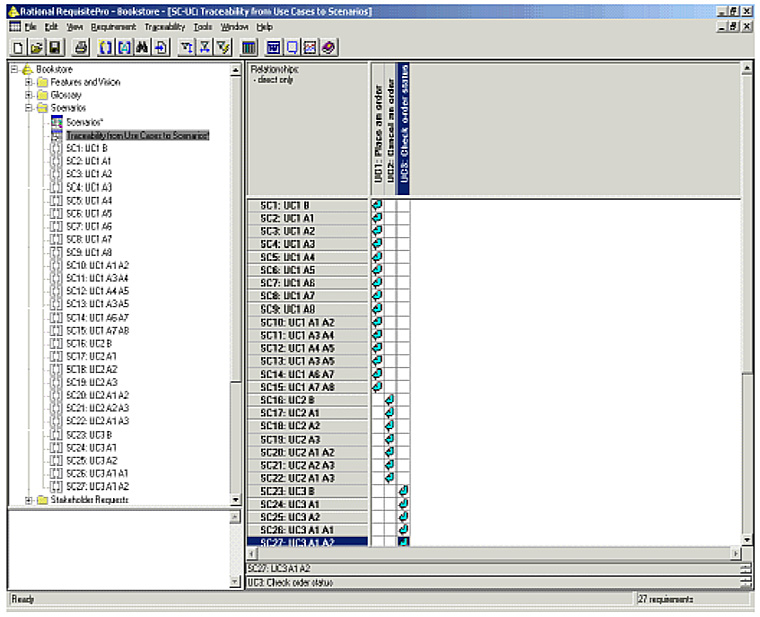Screen dimensions: 760x617
Task: Open the Help menu
Action: click(265, 27)
